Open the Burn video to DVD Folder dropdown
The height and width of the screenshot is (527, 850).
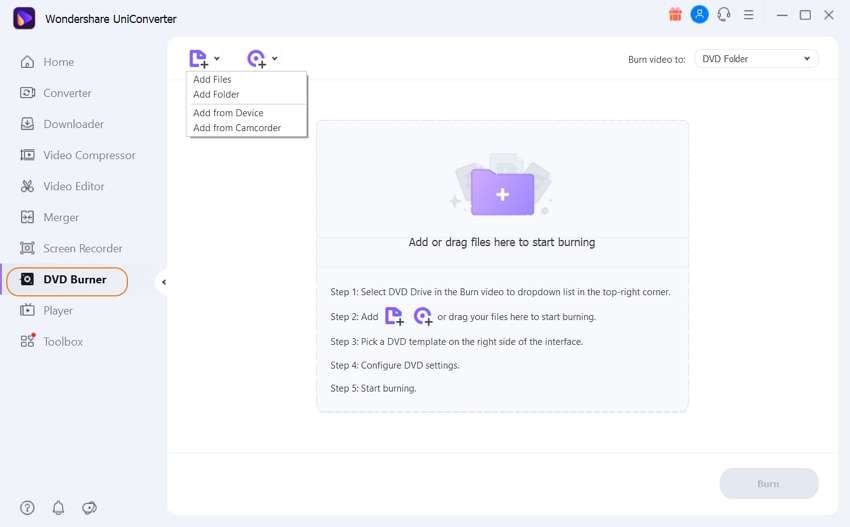(x=756, y=59)
